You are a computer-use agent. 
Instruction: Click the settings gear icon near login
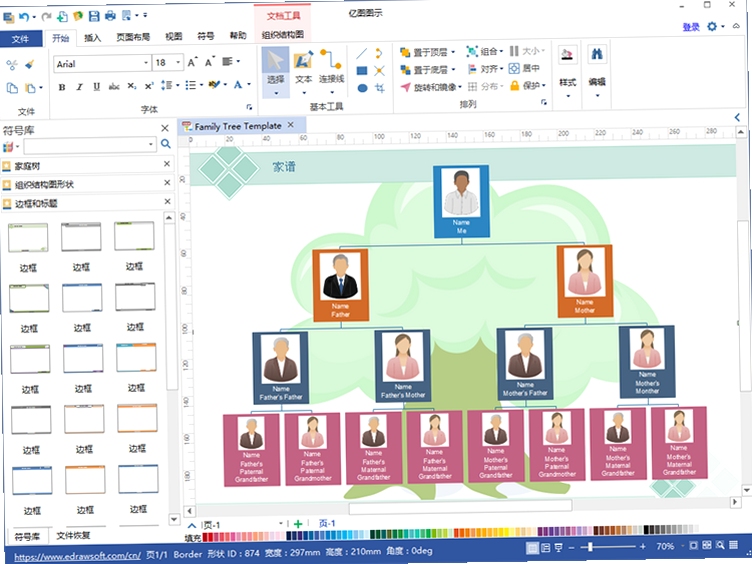tap(712, 26)
